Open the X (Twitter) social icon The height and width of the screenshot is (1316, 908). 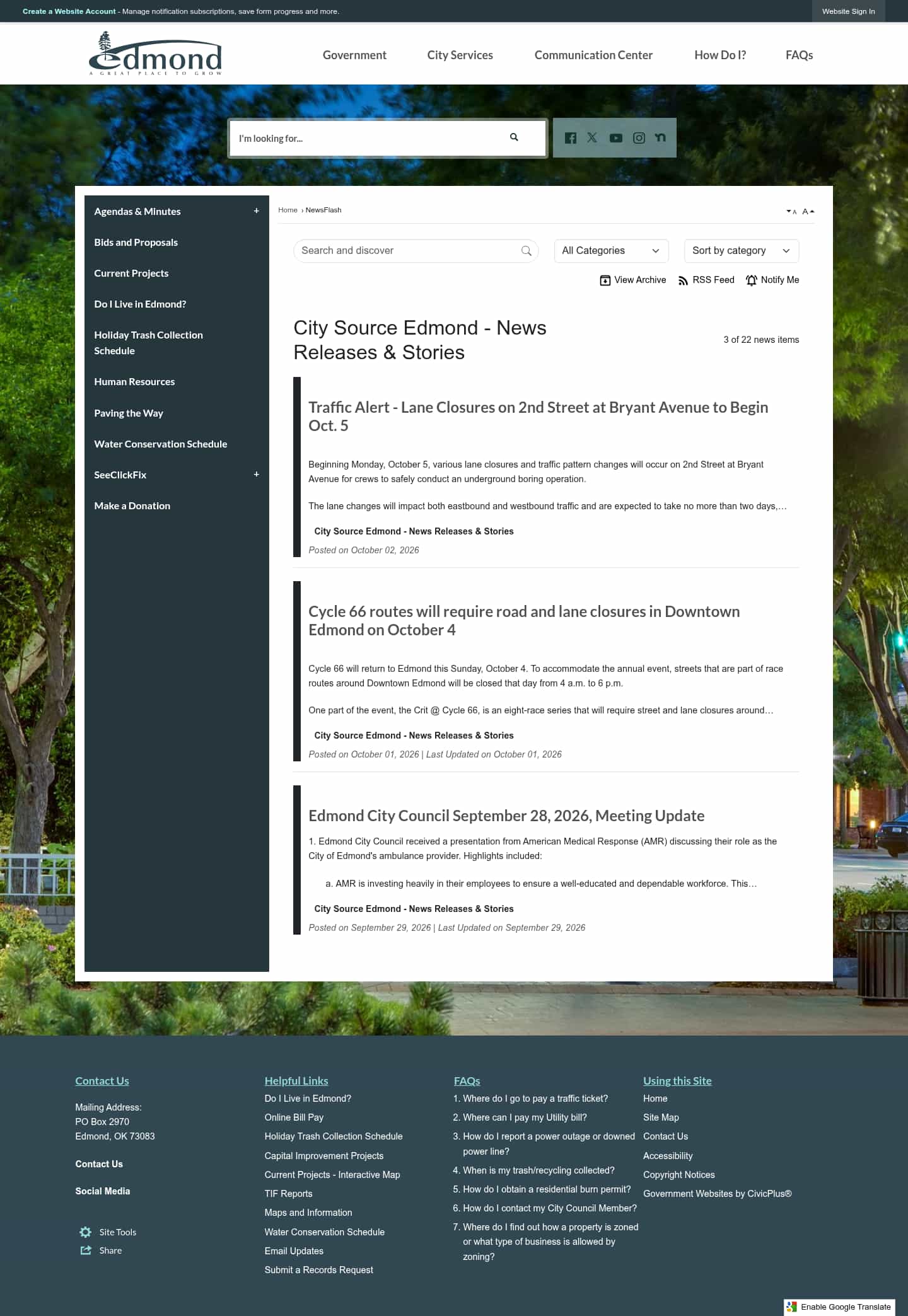(592, 137)
